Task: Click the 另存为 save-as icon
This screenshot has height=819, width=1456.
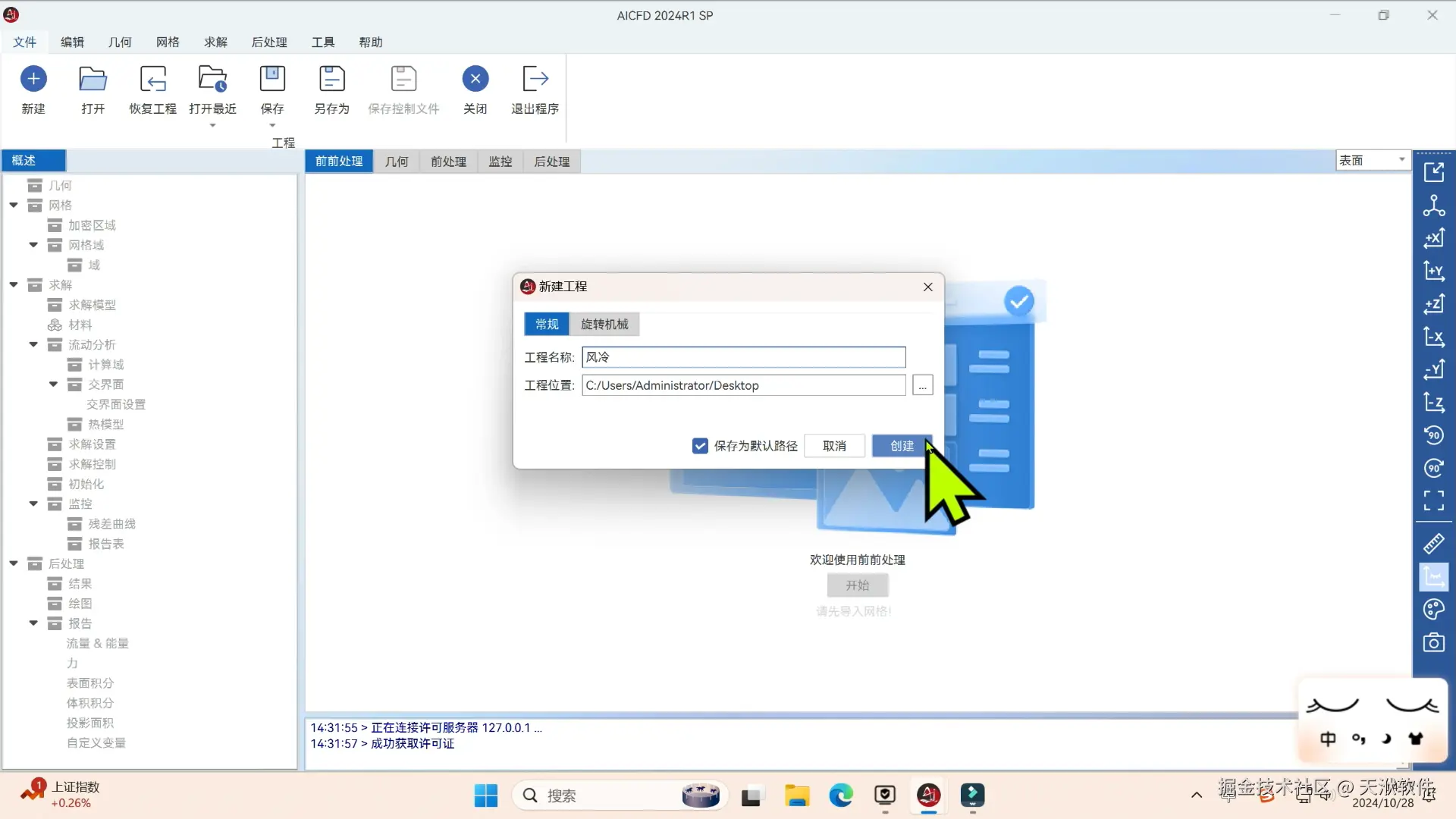Action: [x=331, y=79]
